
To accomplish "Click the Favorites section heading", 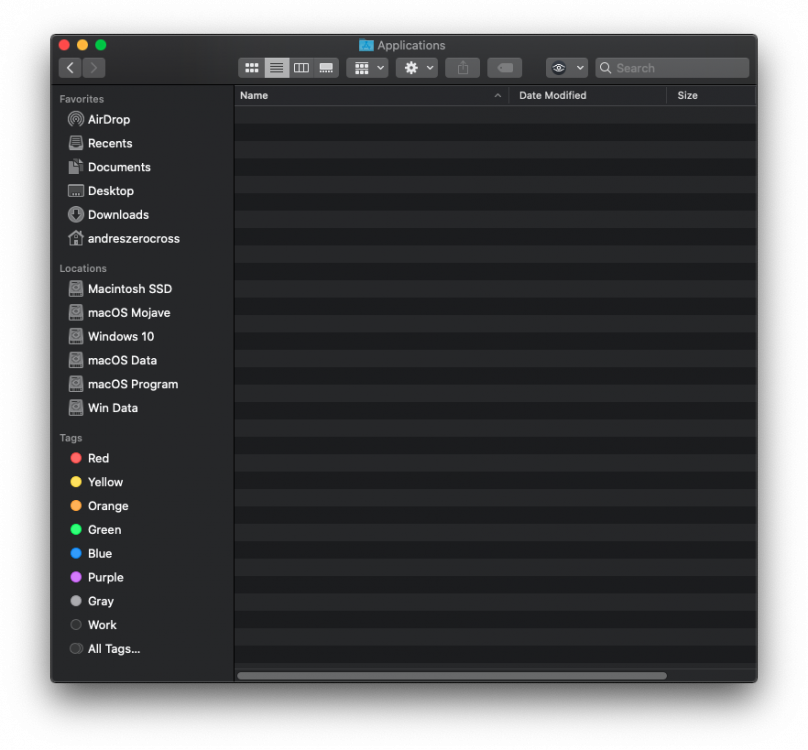I will [x=81, y=99].
